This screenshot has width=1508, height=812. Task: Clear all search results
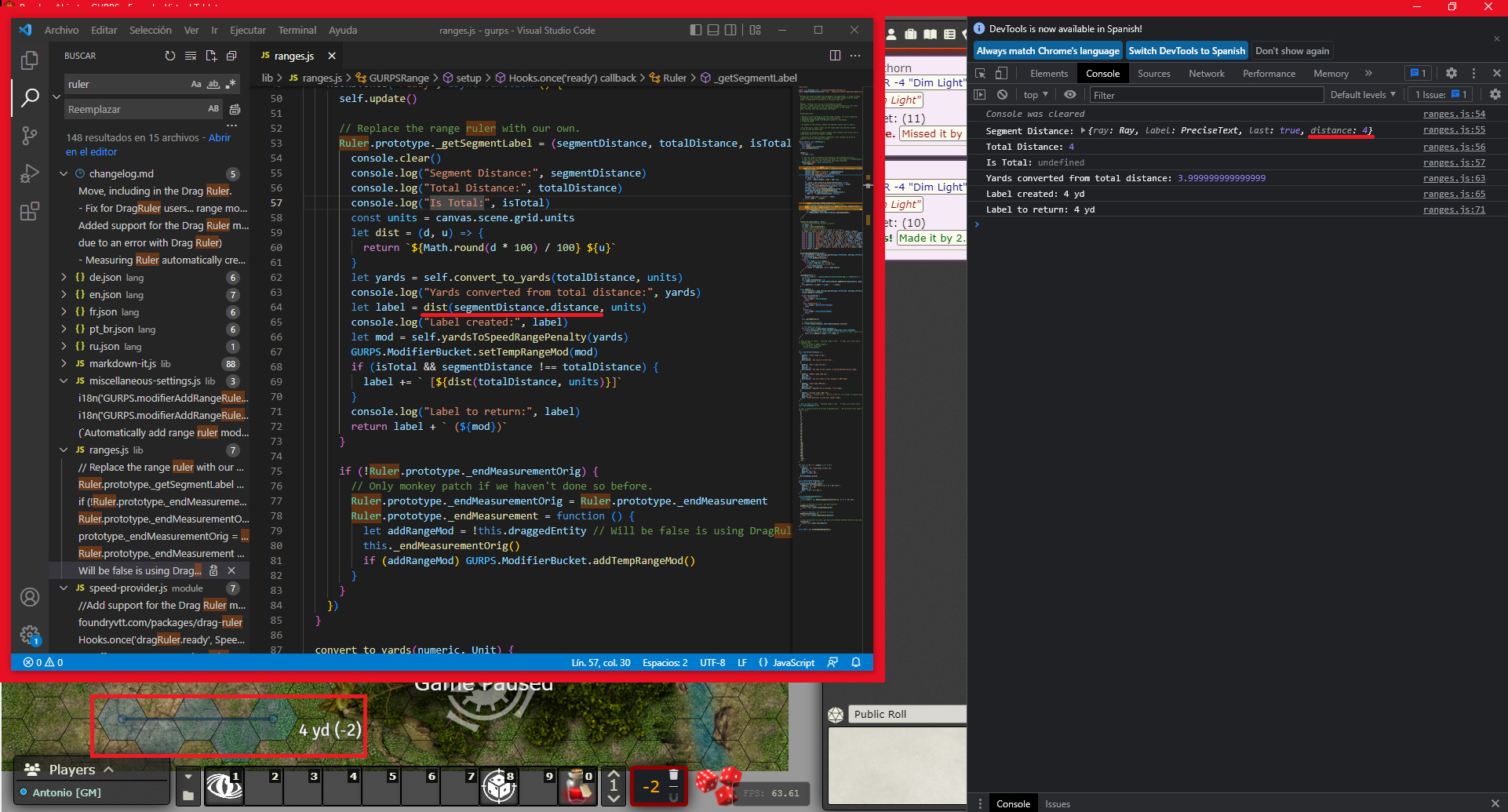[x=191, y=55]
